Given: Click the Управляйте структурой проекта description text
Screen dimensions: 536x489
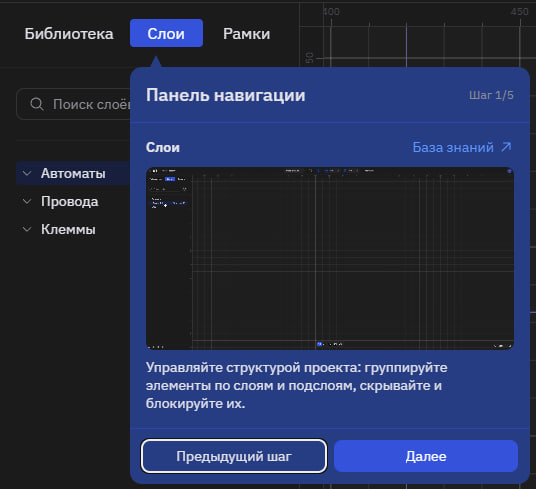Looking at the screenshot, I should pyautogui.click(x=296, y=385).
